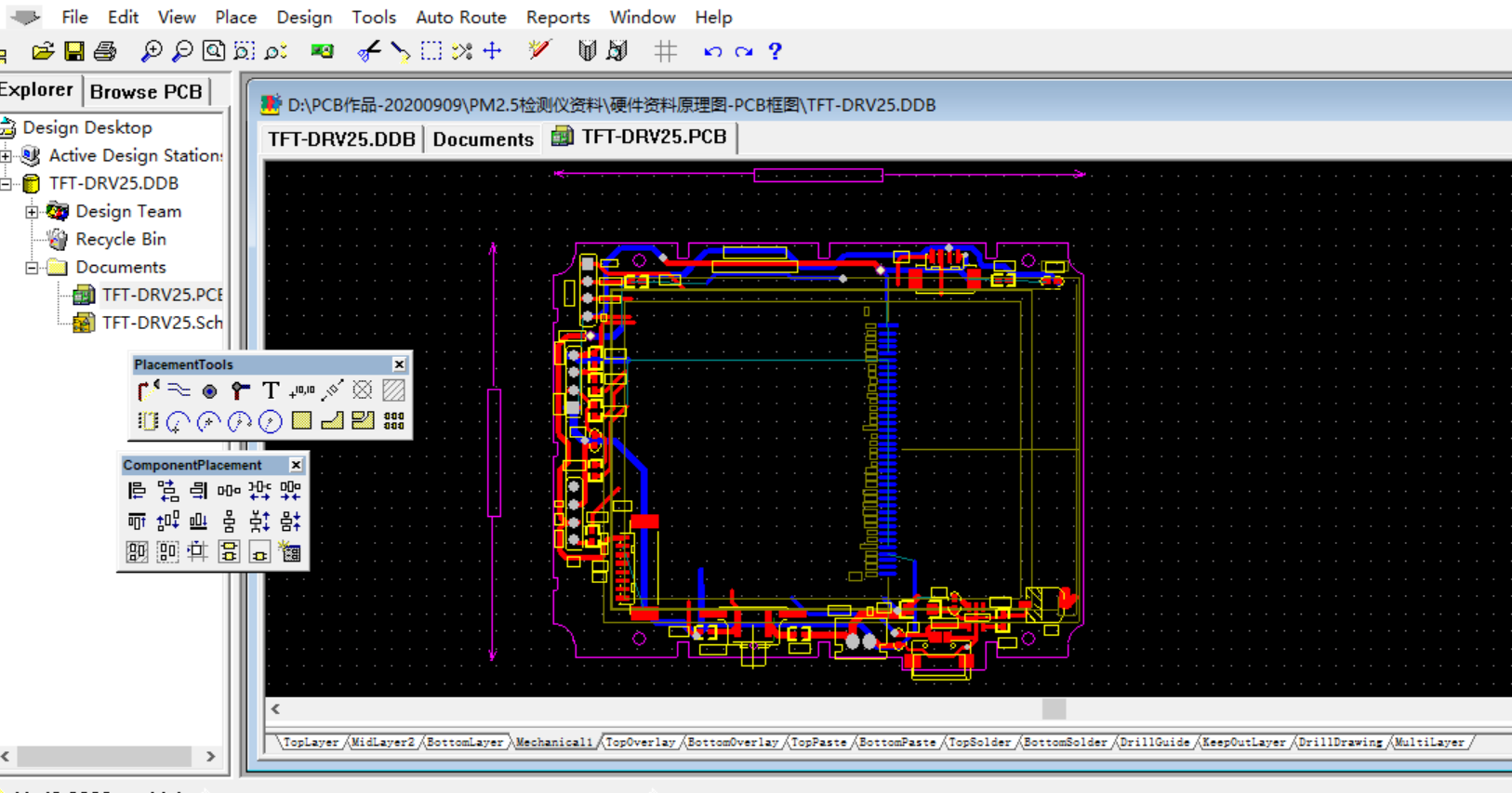This screenshot has height=793, width=1512.
Task: Redo the last action
Action: [x=744, y=51]
